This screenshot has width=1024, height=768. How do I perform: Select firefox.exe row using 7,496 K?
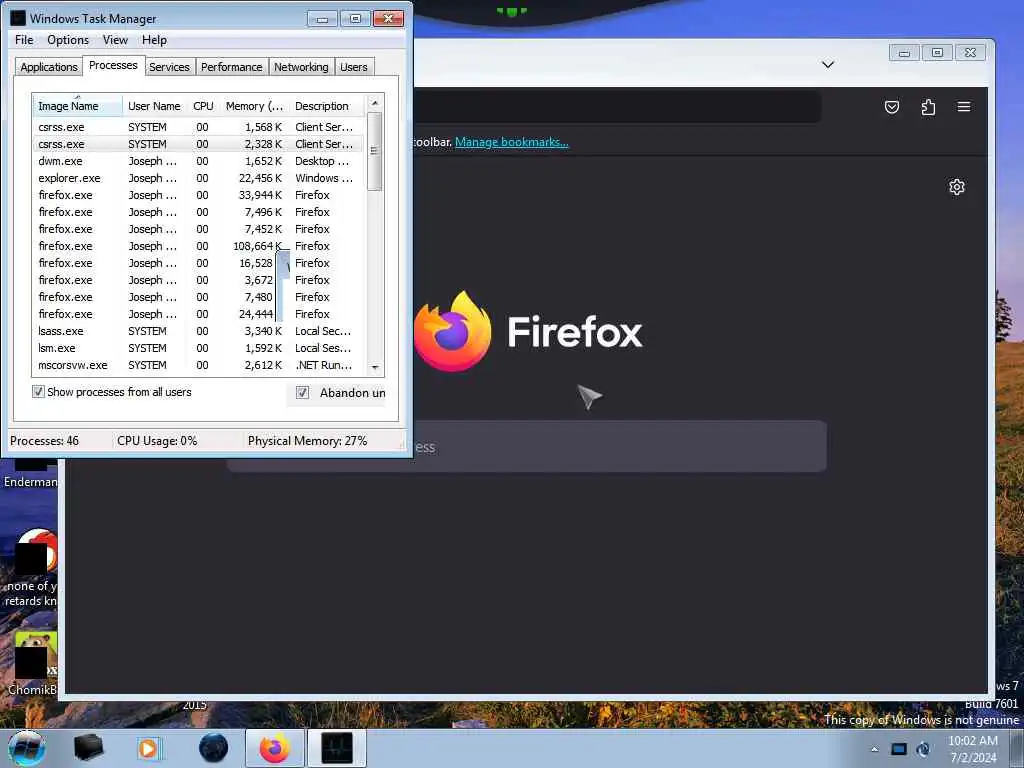[198, 212]
